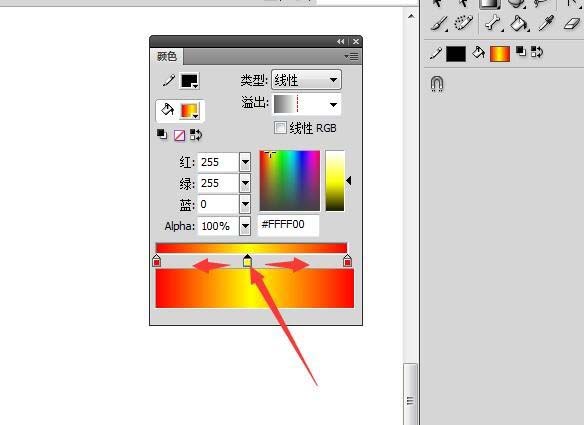Click the toolbox fill bucket icon
The image size is (584, 425).
tap(478, 53)
